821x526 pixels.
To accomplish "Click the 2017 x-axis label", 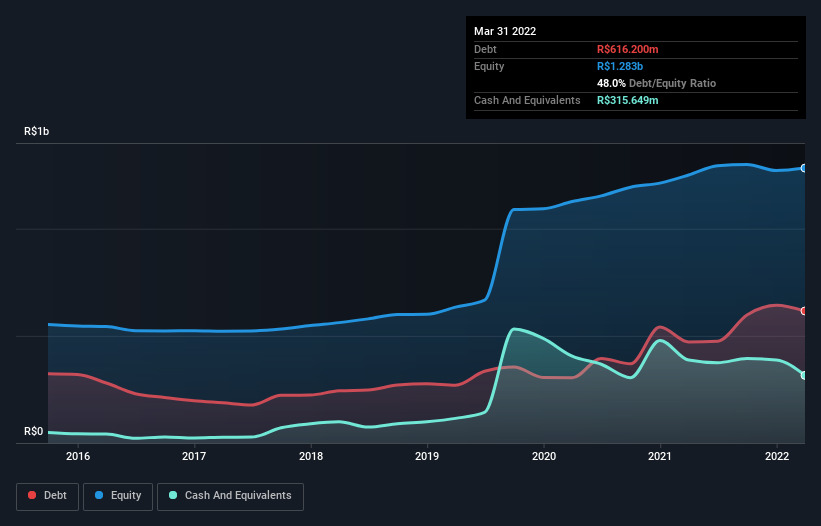I will pos(194,456).
